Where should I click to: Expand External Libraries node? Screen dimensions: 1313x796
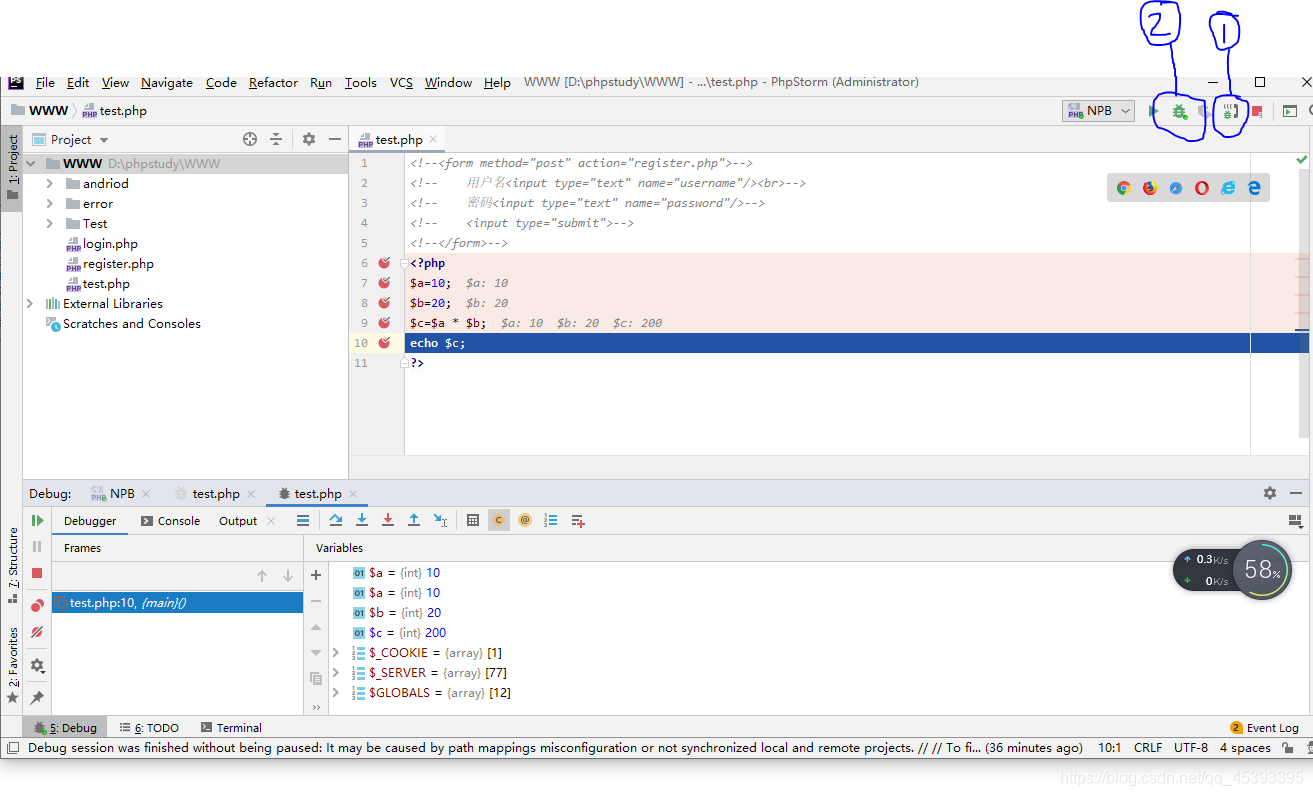(31, 304)
